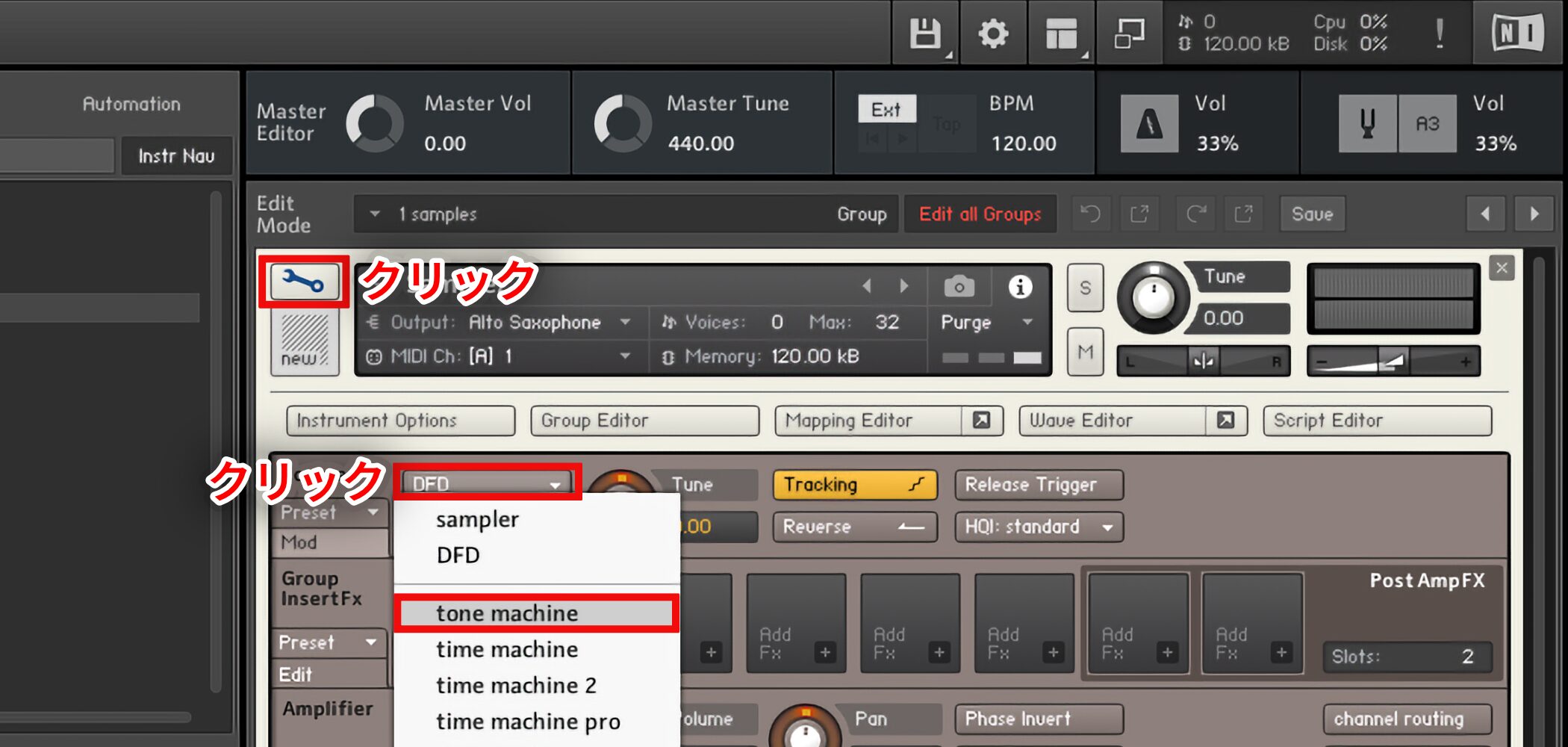1568x747 pixels.
Task: Open the workspace layout panel icon
Action: [x=1061, y=34]
